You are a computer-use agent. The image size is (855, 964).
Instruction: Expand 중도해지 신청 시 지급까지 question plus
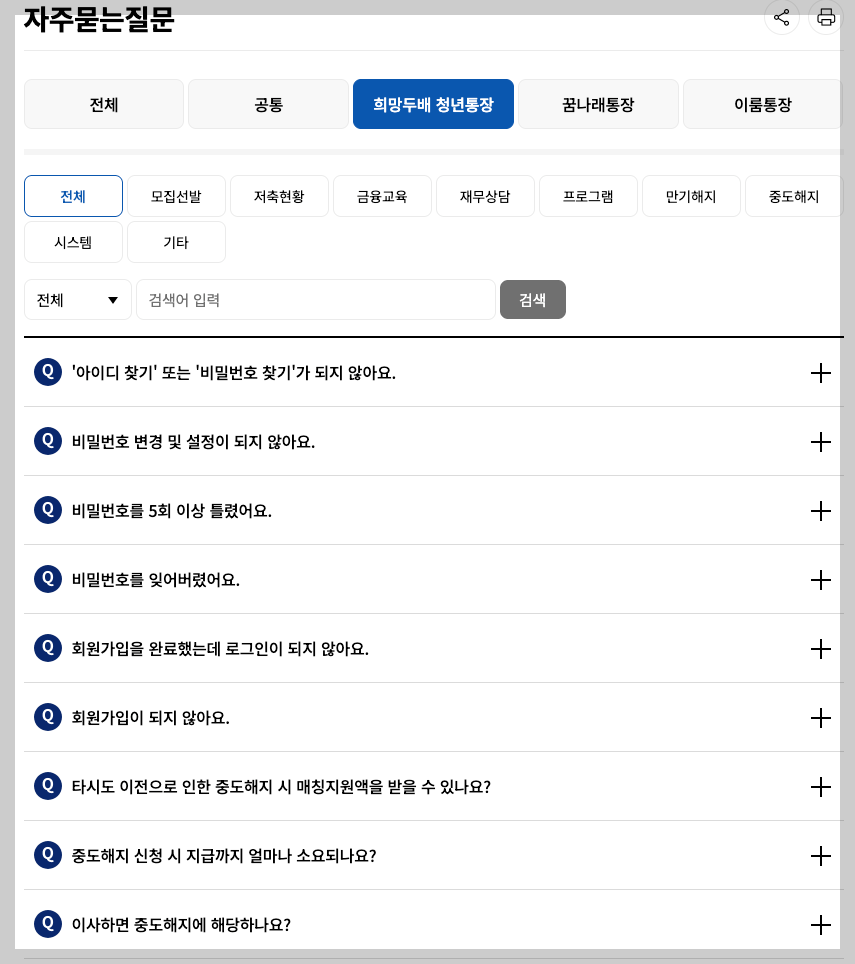coord(821,855)
